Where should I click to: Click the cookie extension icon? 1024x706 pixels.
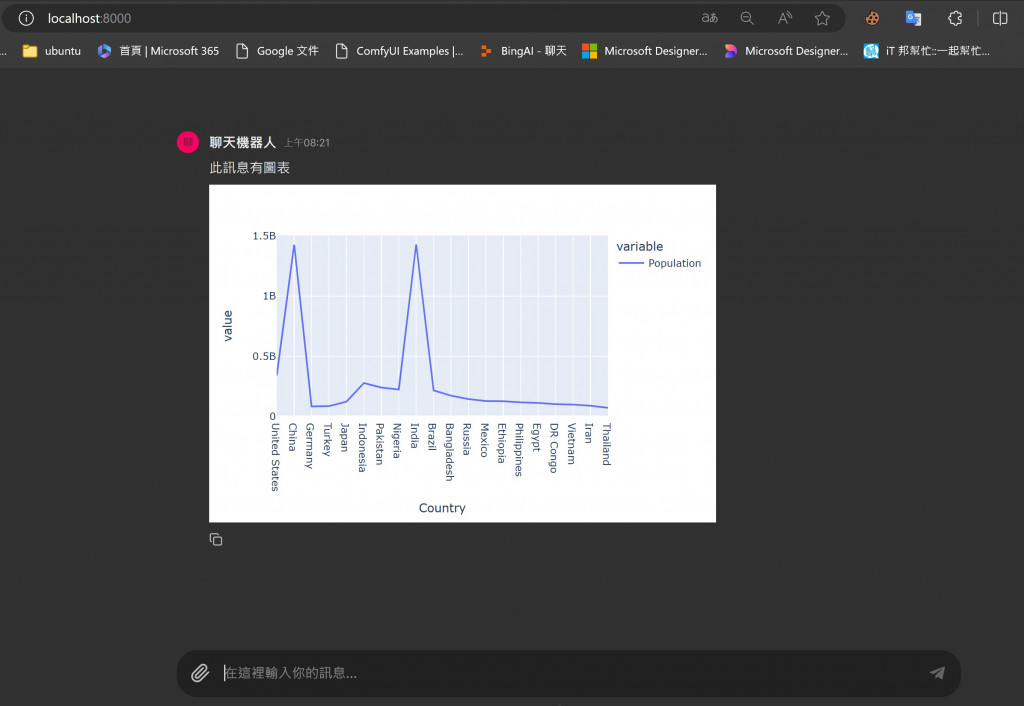(x=872, y=18)
